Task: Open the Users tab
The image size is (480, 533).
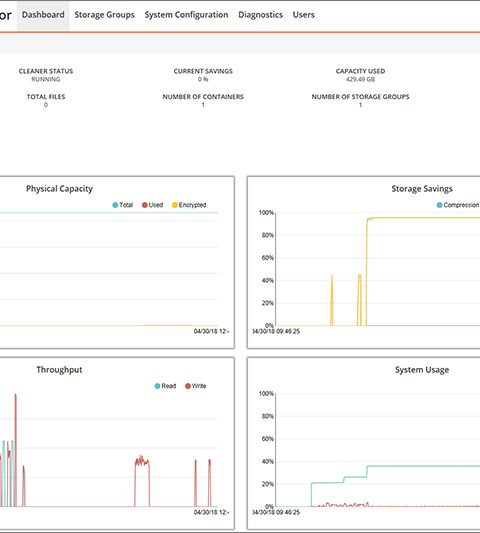Action: click(x=304, y=15)
